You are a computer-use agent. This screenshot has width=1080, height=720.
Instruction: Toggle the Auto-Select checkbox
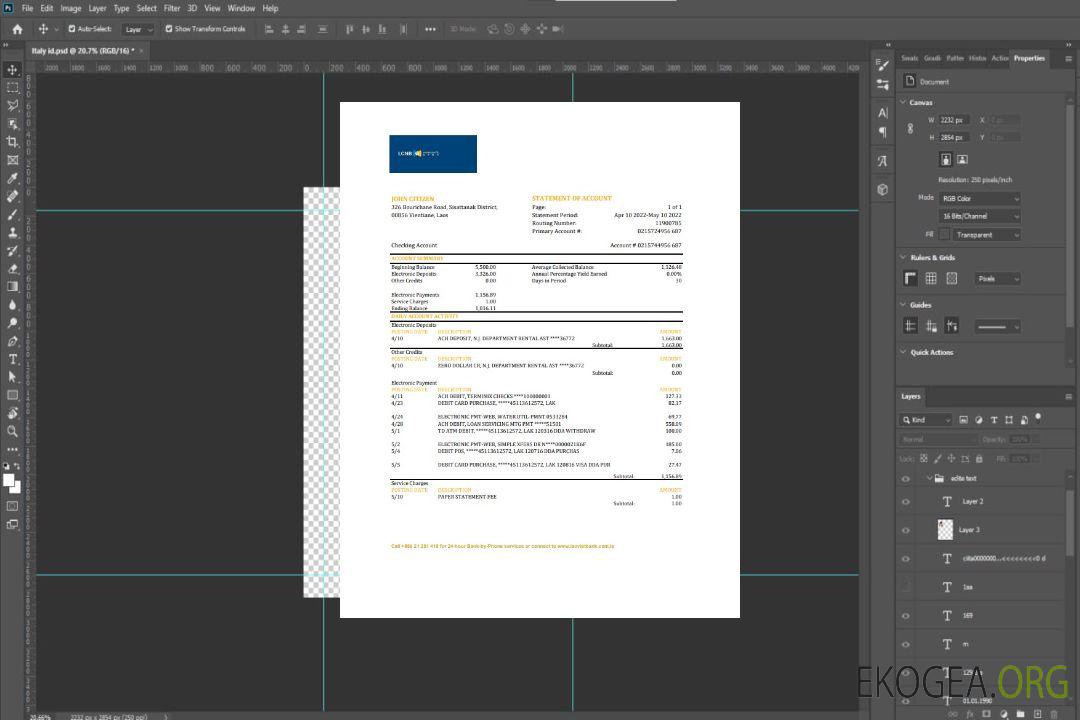pyautogui.click(x=72, y=29)
